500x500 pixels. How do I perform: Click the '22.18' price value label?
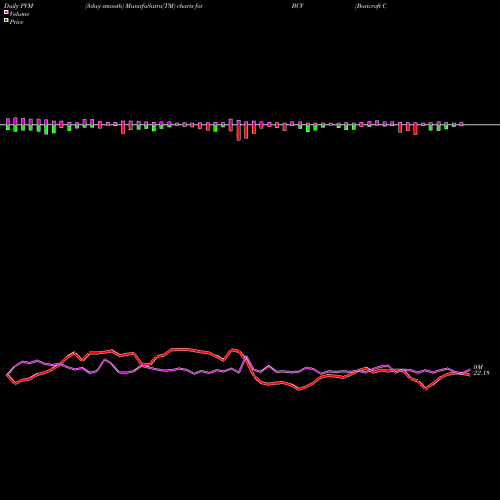click(482, 373)
